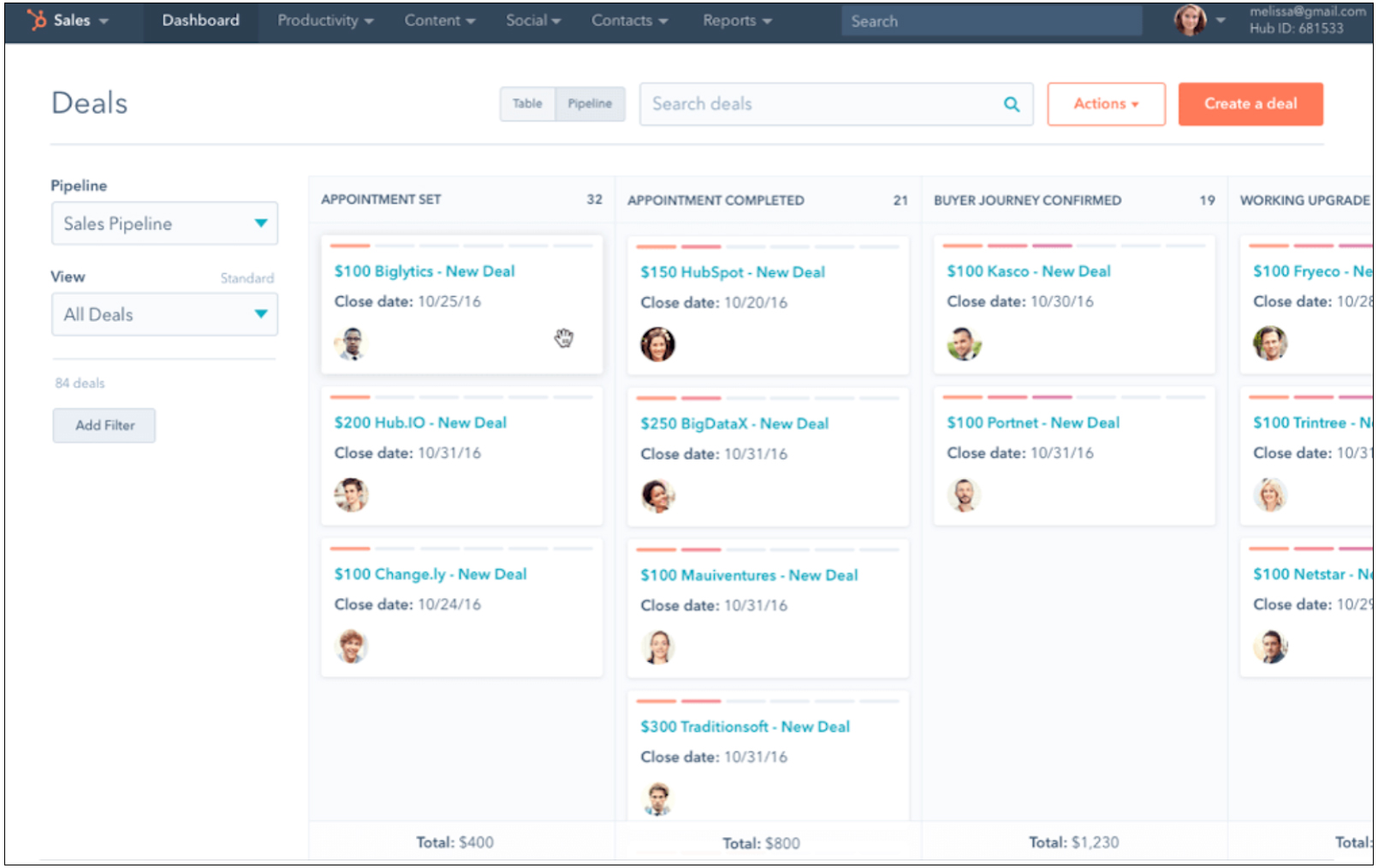Screen dimensions: 1378x868
Task: Open the Productivity menu
Action: coord(325,21)
